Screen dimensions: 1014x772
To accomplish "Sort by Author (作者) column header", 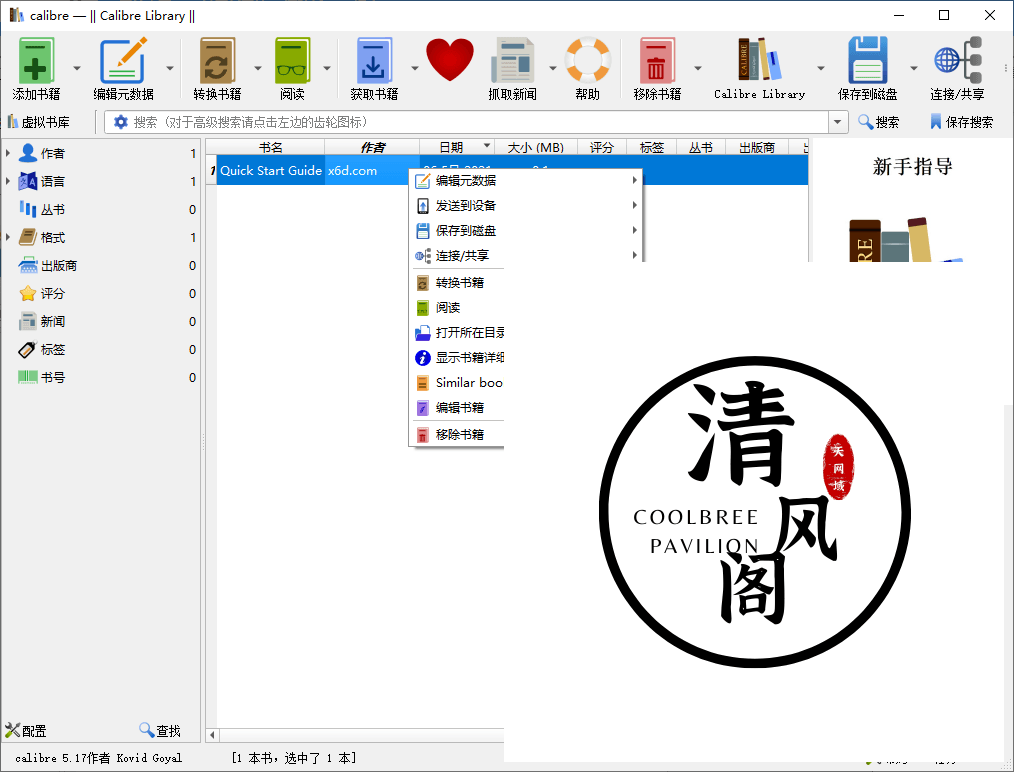I will click(x=372, y=147).
